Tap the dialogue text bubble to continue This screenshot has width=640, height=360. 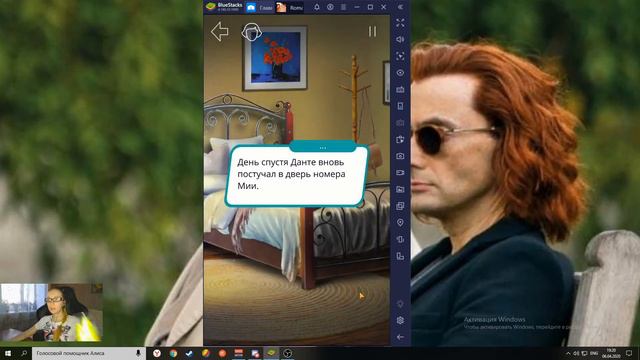296,176
